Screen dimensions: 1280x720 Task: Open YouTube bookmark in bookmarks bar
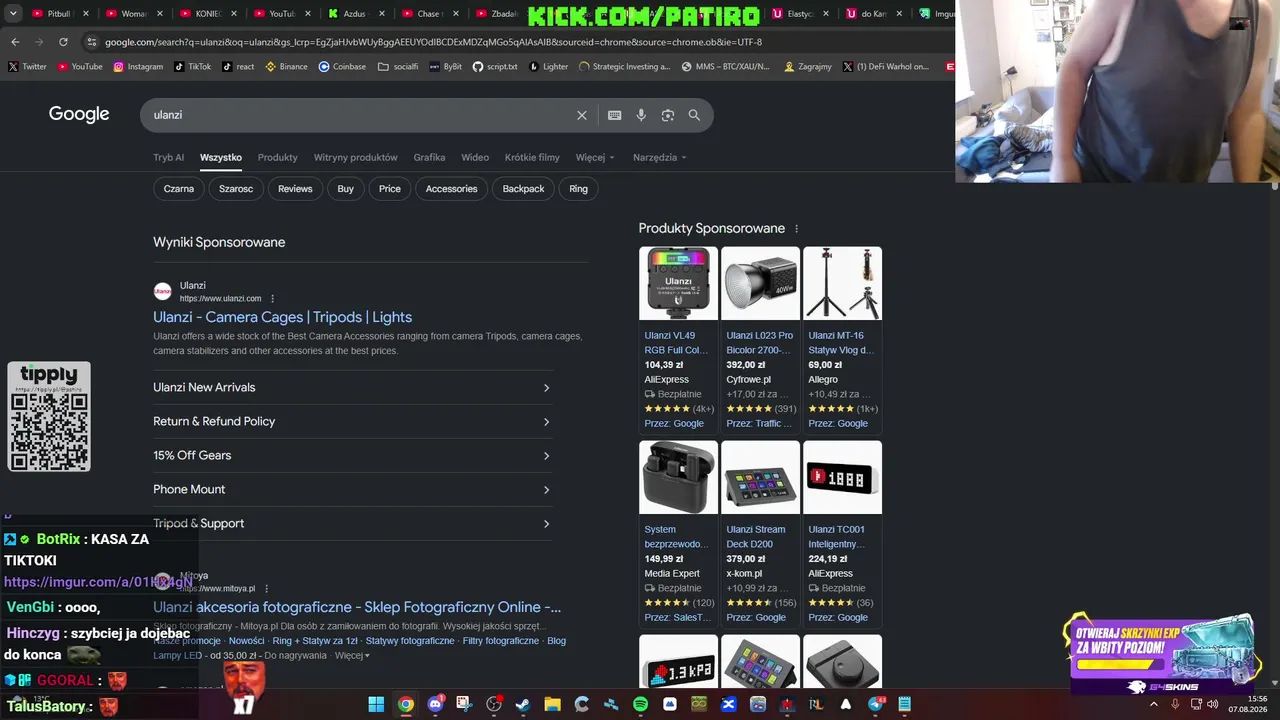80,67
